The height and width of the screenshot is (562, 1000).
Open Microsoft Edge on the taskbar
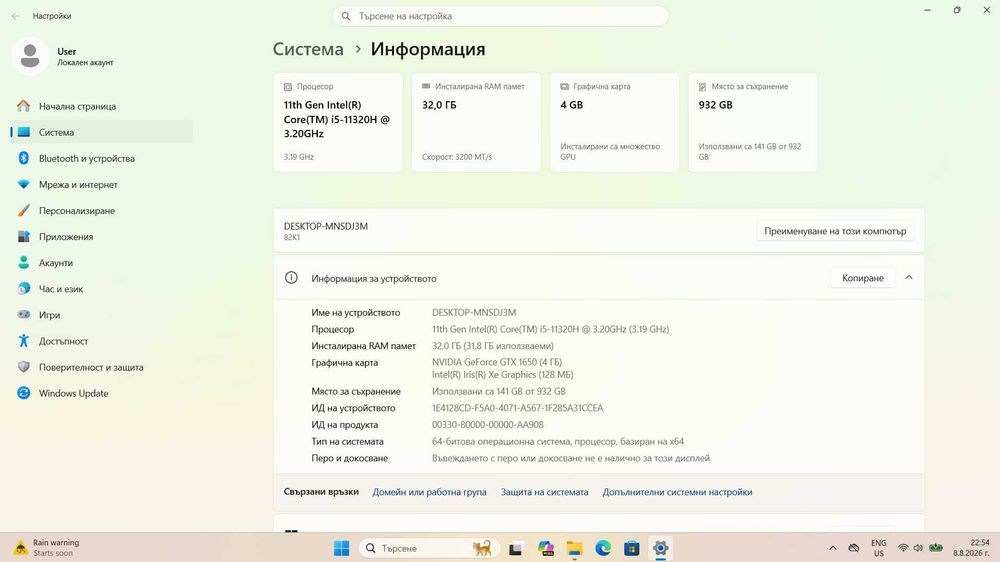click(x=603, y=548)
